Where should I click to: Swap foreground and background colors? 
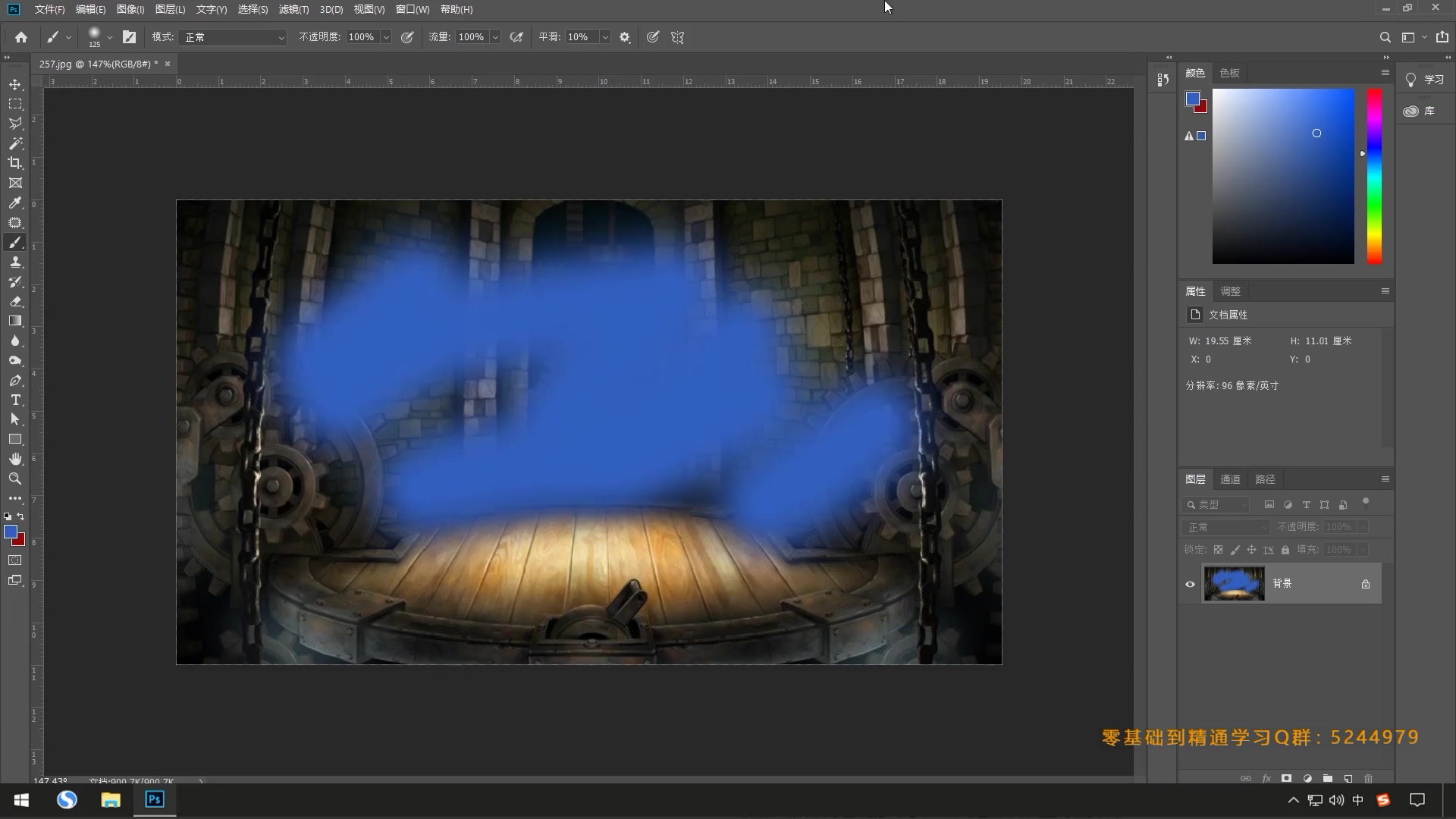point(21,516)
